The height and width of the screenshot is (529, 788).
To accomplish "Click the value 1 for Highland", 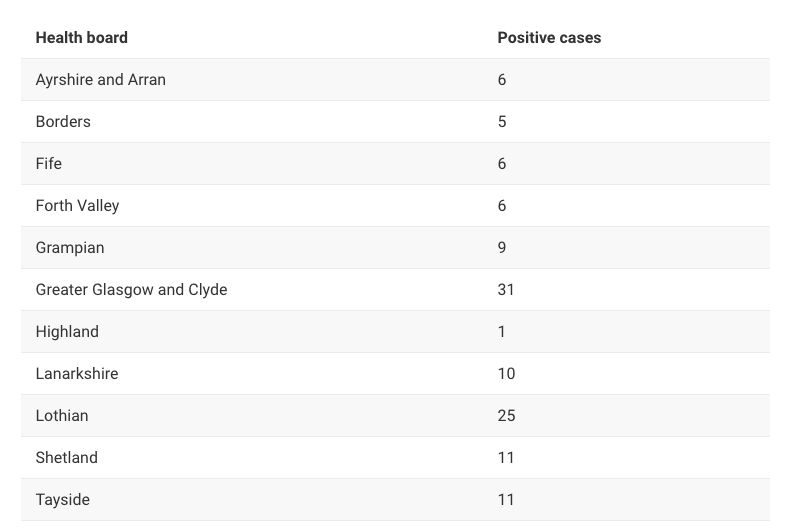I will (x=502, y=332).
